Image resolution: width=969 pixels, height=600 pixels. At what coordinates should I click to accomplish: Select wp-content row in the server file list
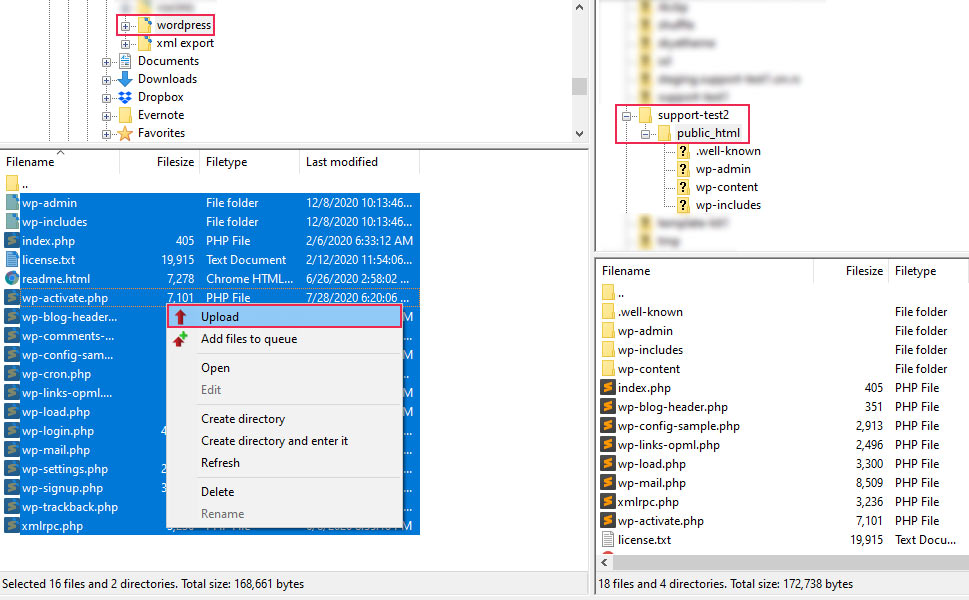pos(782,369)
